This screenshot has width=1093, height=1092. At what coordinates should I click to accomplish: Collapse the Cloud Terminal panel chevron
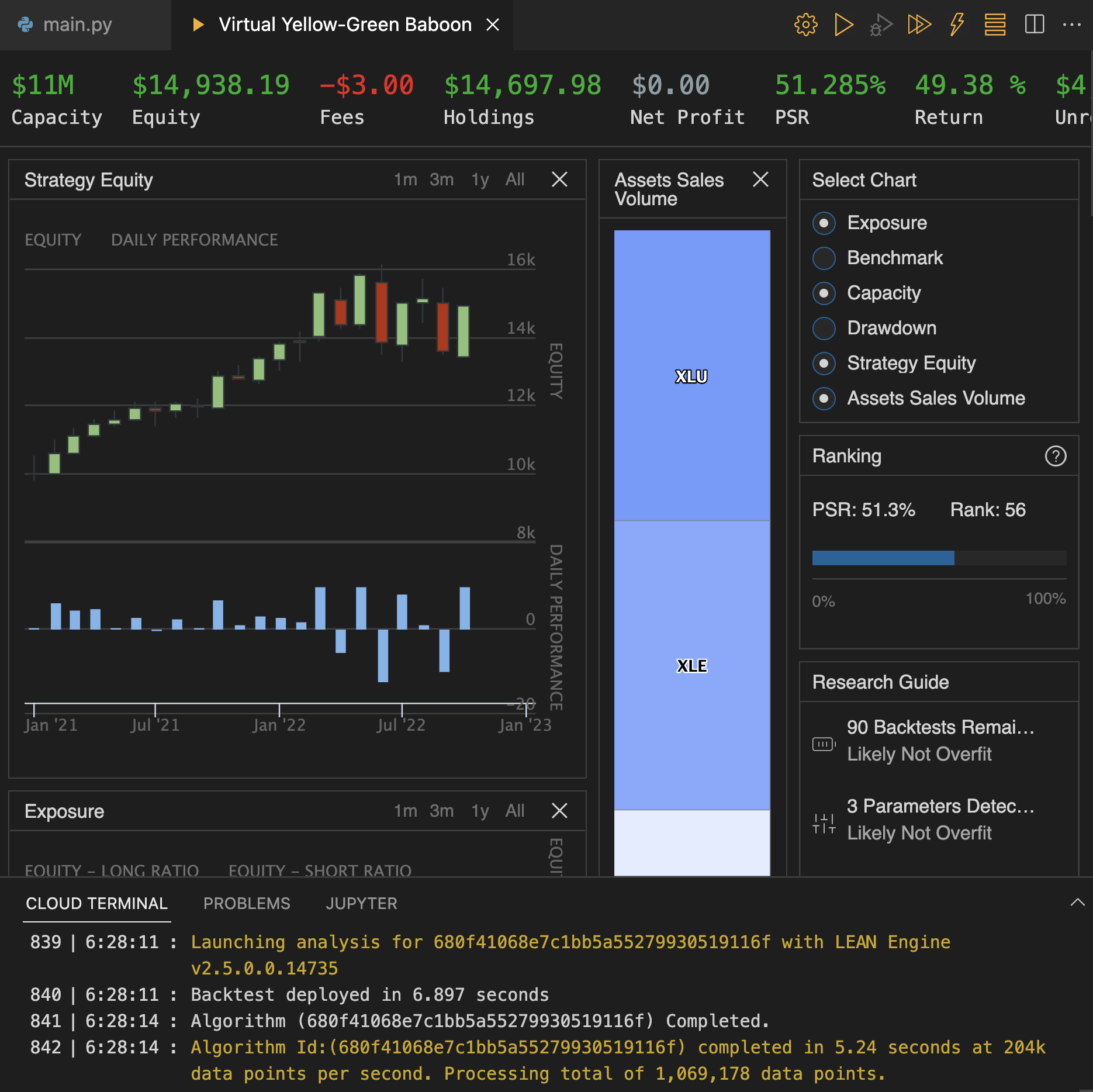click(x=1079, y=903)
